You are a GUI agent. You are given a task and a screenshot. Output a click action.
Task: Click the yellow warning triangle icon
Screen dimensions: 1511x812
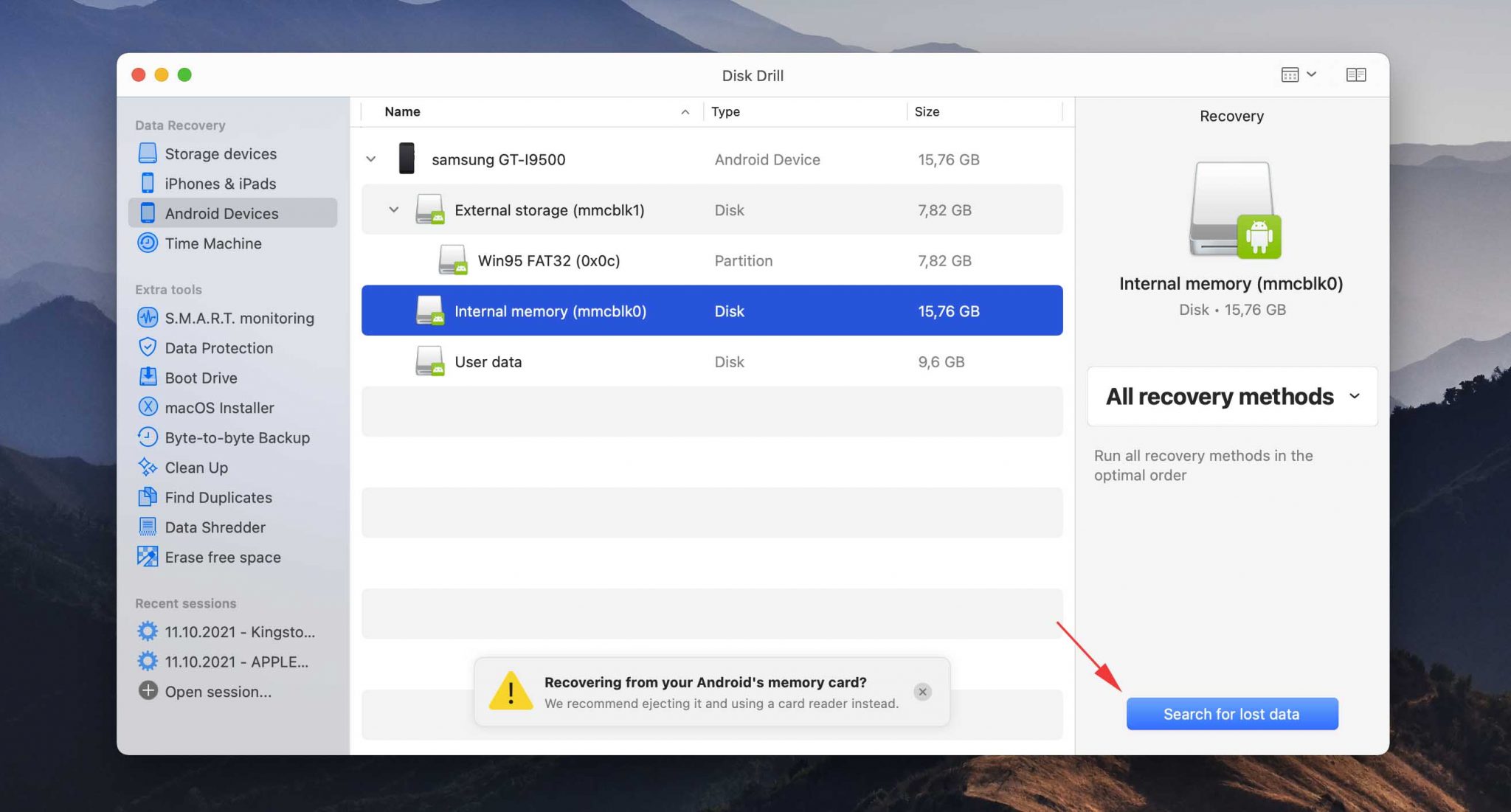pyautogui.click(x=511, y=691)
